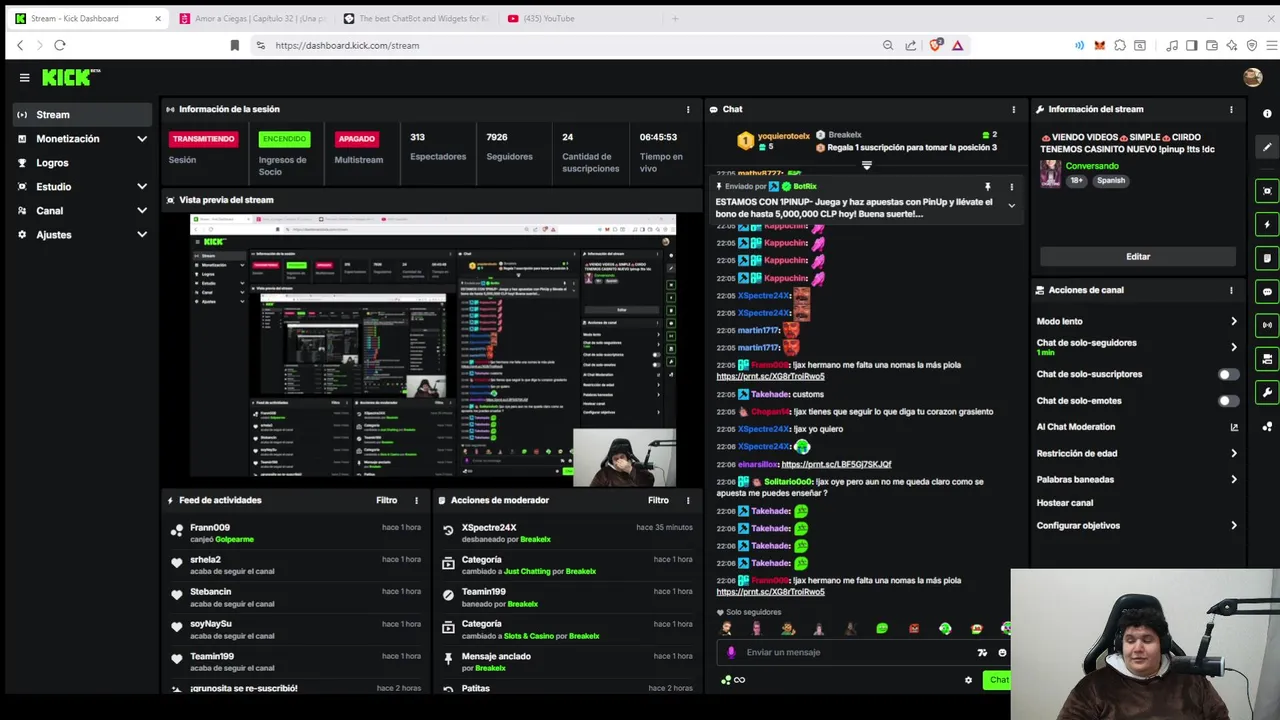This screenshot has width=1280, height=720.
Task: Click Hostear canal
Action: click(1065, 503)
